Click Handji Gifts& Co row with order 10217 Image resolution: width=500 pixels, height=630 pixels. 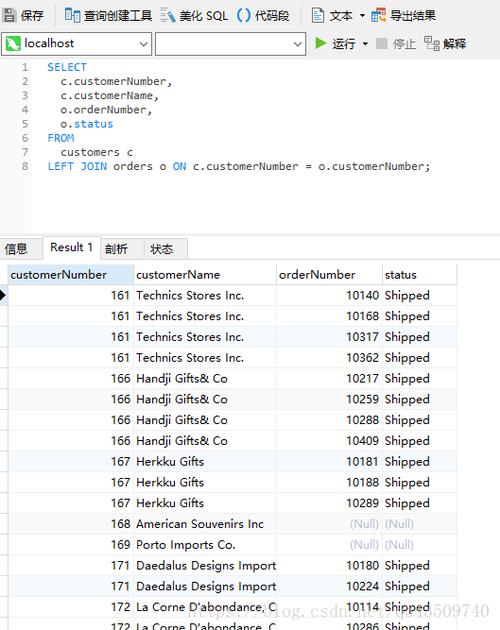(205, 378)
